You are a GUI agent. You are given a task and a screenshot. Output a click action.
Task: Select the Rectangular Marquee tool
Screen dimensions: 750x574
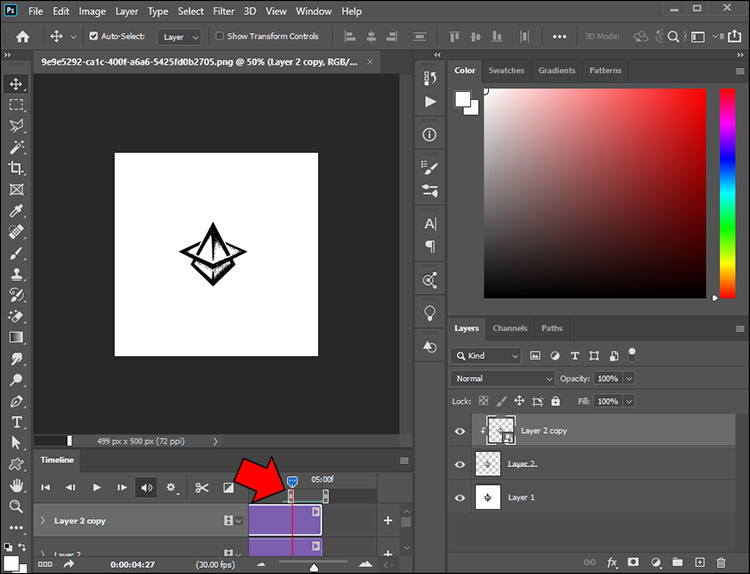[x=16, y=105]
